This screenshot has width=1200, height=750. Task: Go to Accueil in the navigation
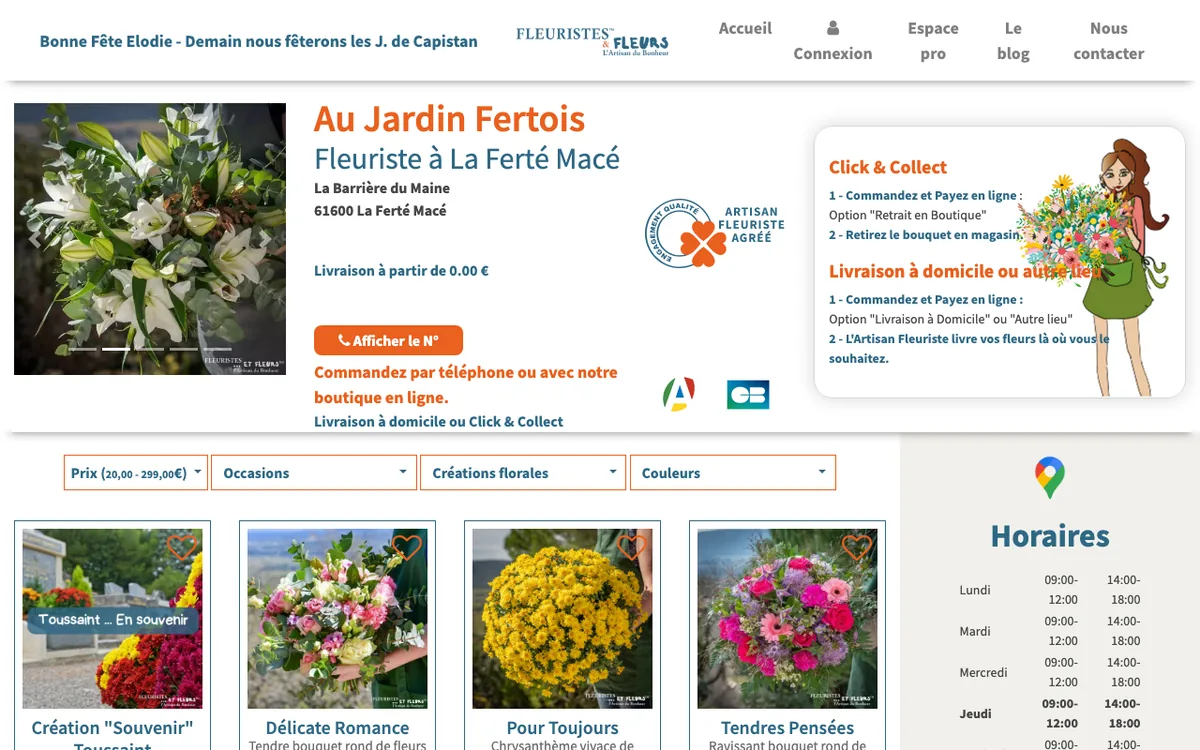point(745,28)
